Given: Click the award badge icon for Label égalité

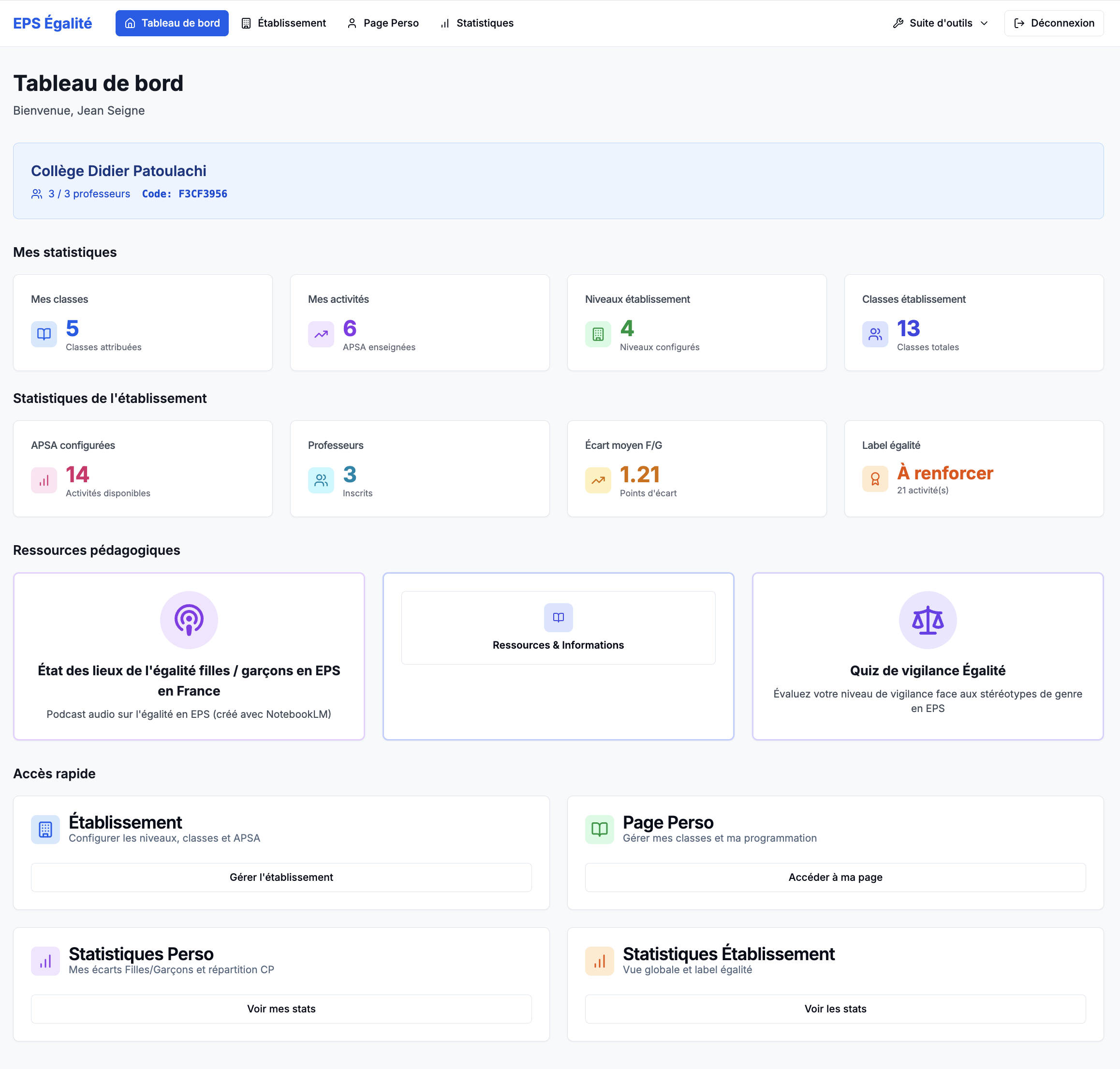Looking at the screenshot, I should tap(874, 479).
